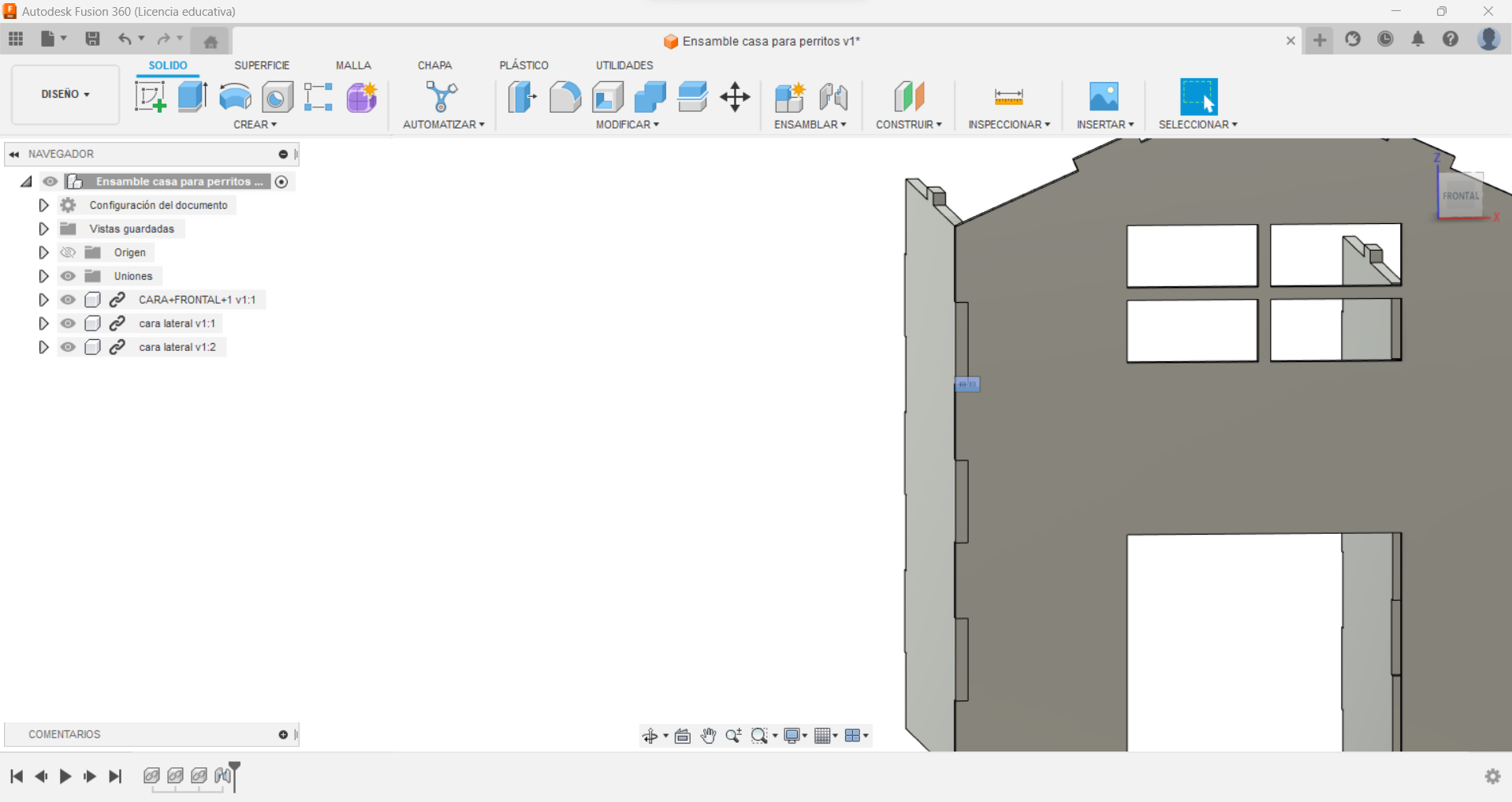Image resolution: width=1512 pixels, height=802 pixels.
Task: Open the Joint tool in Ensamblar
Action: [x=832, y=97]
